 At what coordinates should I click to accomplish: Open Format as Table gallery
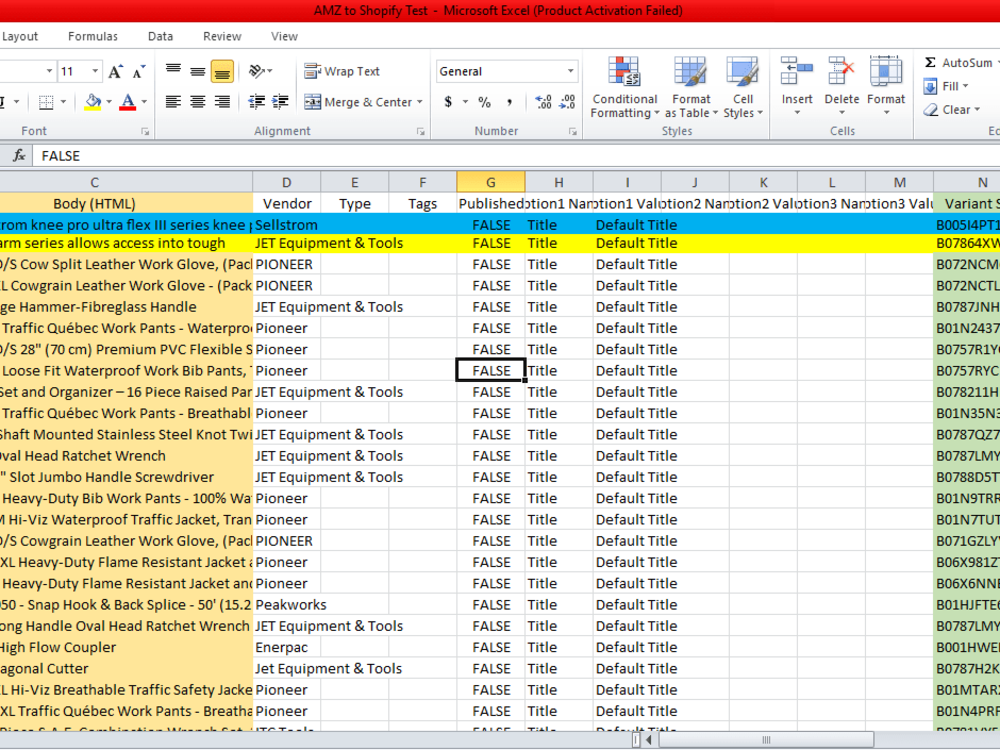pyautogui.click(x=691, y=87)
